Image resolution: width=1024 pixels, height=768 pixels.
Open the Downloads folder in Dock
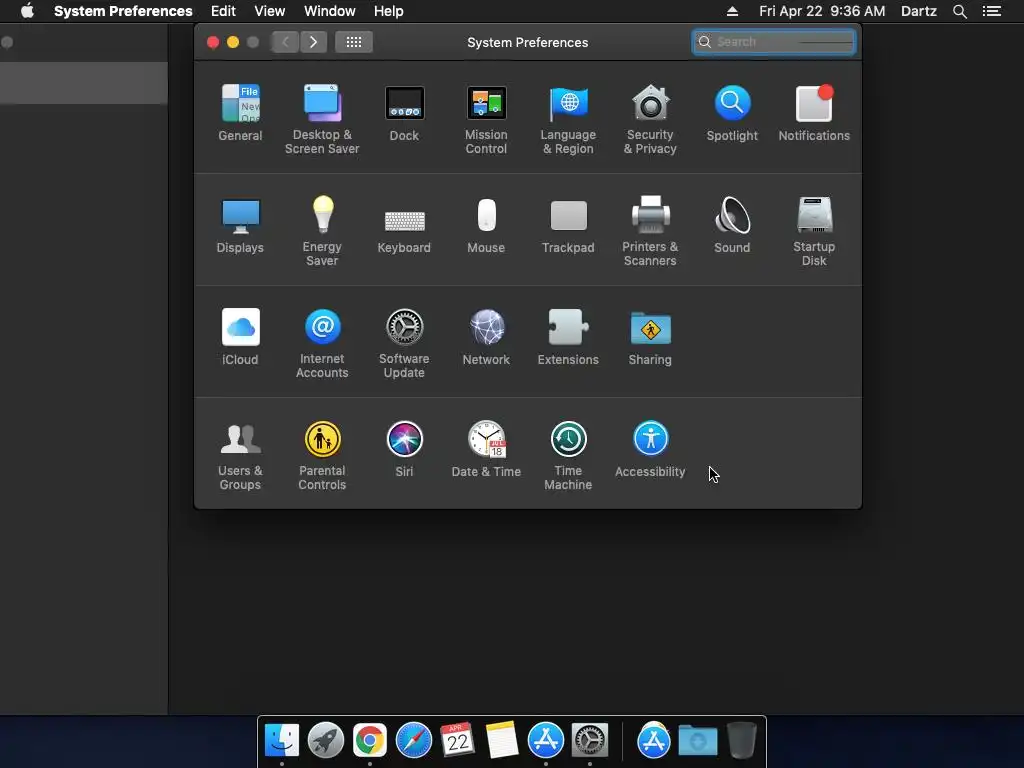(x=697, y=741)
